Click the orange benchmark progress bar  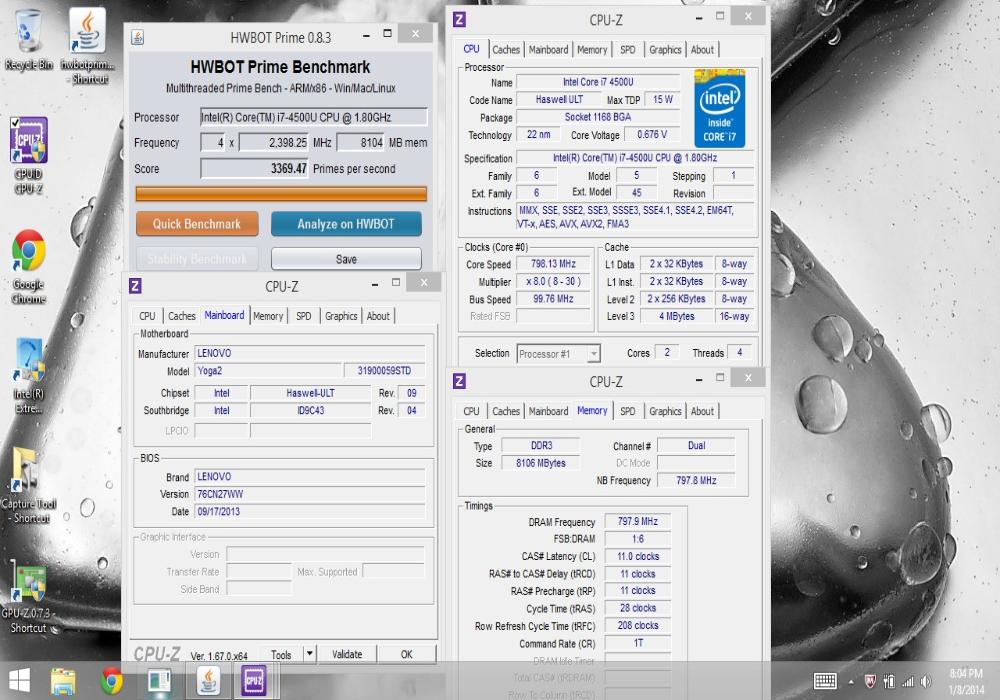tap(281, 193)
